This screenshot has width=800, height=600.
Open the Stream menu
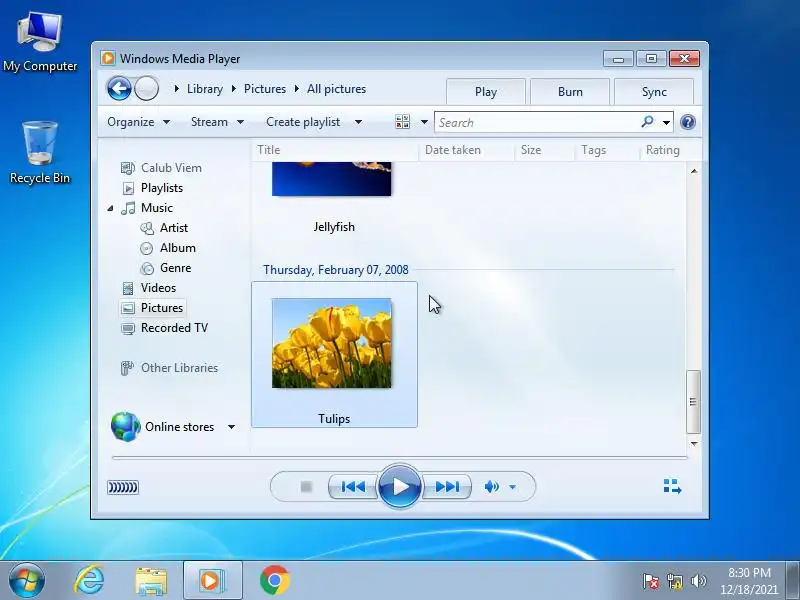click(x=217, y=122)
